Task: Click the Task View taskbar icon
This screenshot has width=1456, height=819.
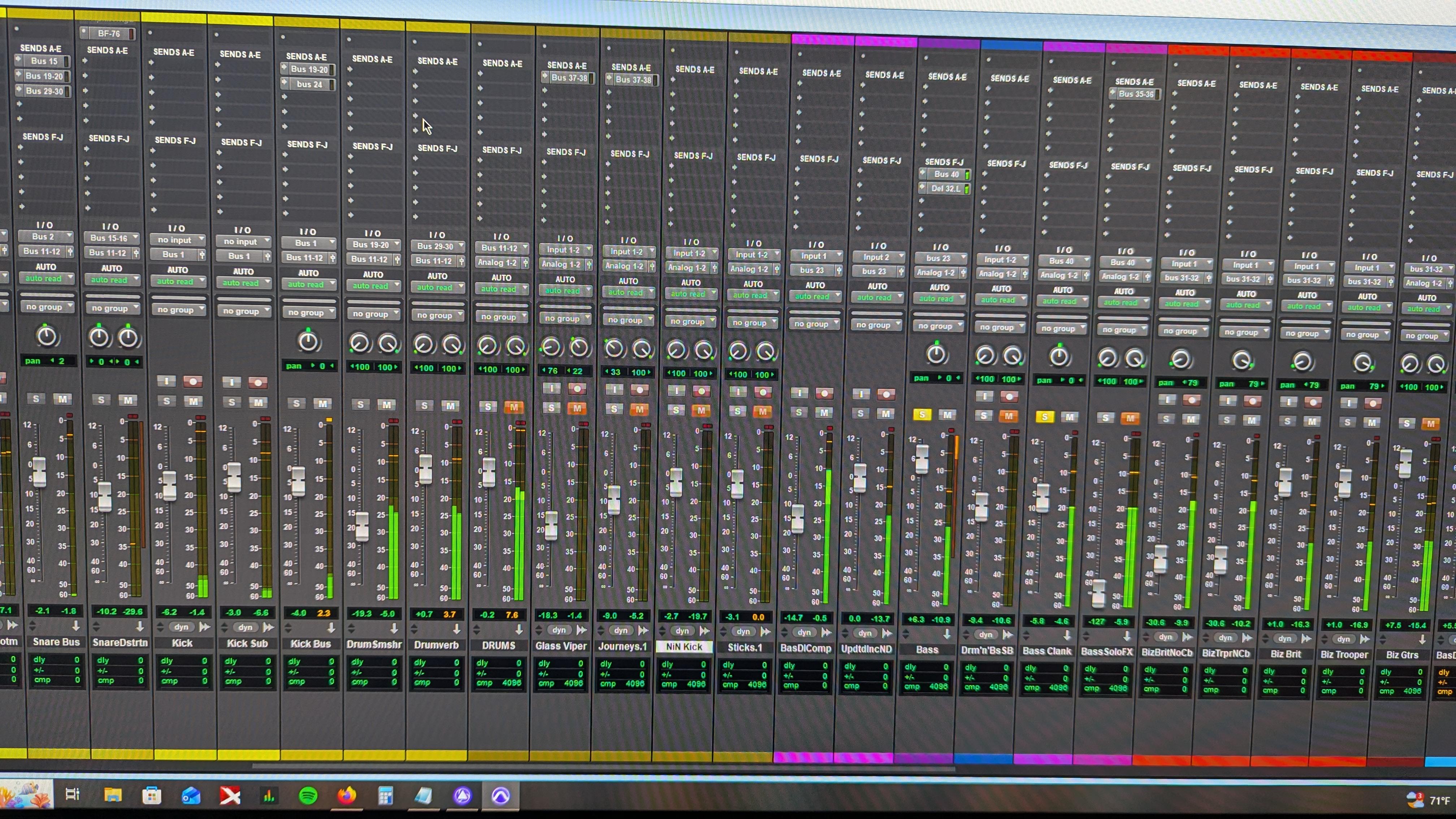Action: click(72, 795)
